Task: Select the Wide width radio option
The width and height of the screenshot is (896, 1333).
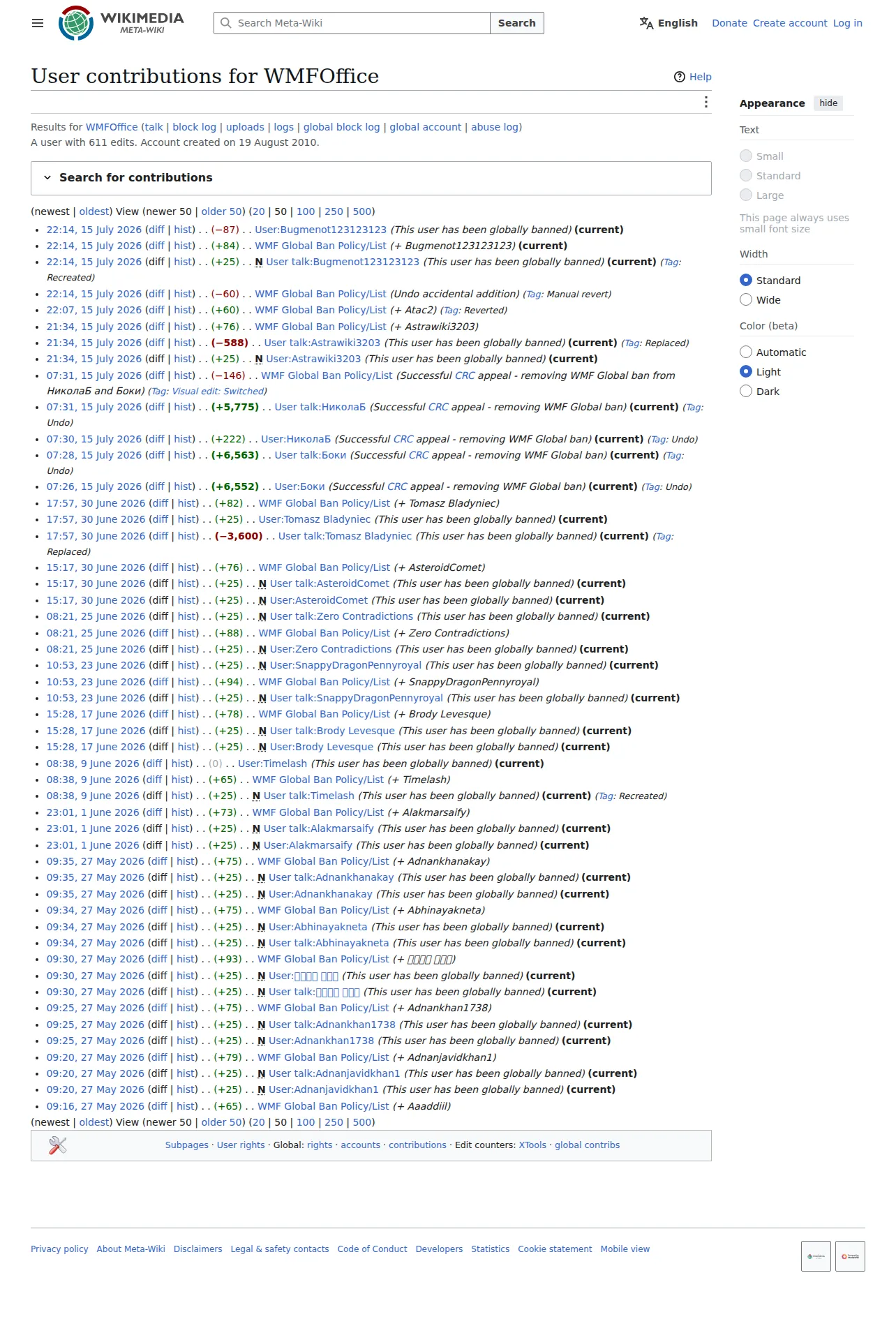Action: pos(746,300)
